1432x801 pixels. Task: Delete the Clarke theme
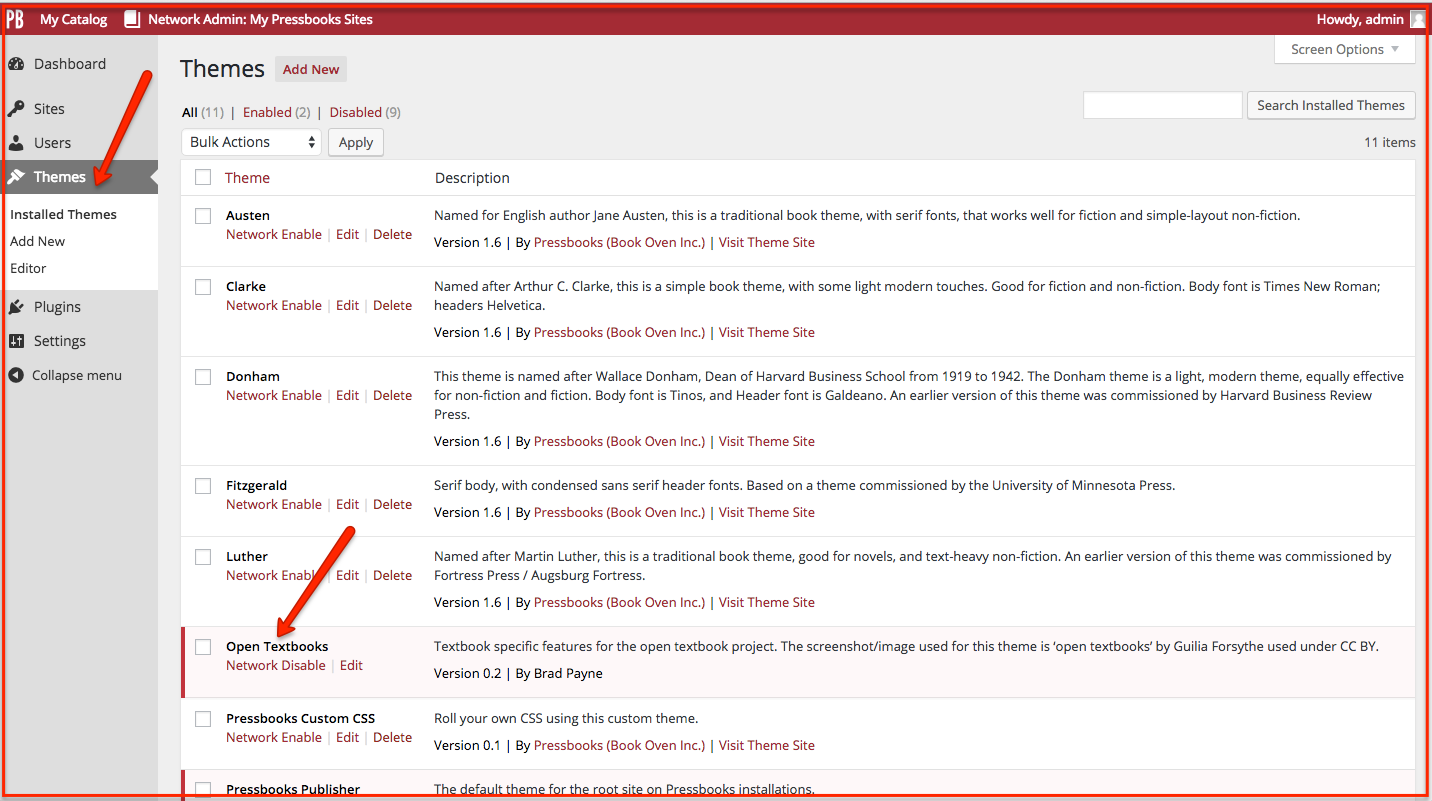click(x=392, y=305)
